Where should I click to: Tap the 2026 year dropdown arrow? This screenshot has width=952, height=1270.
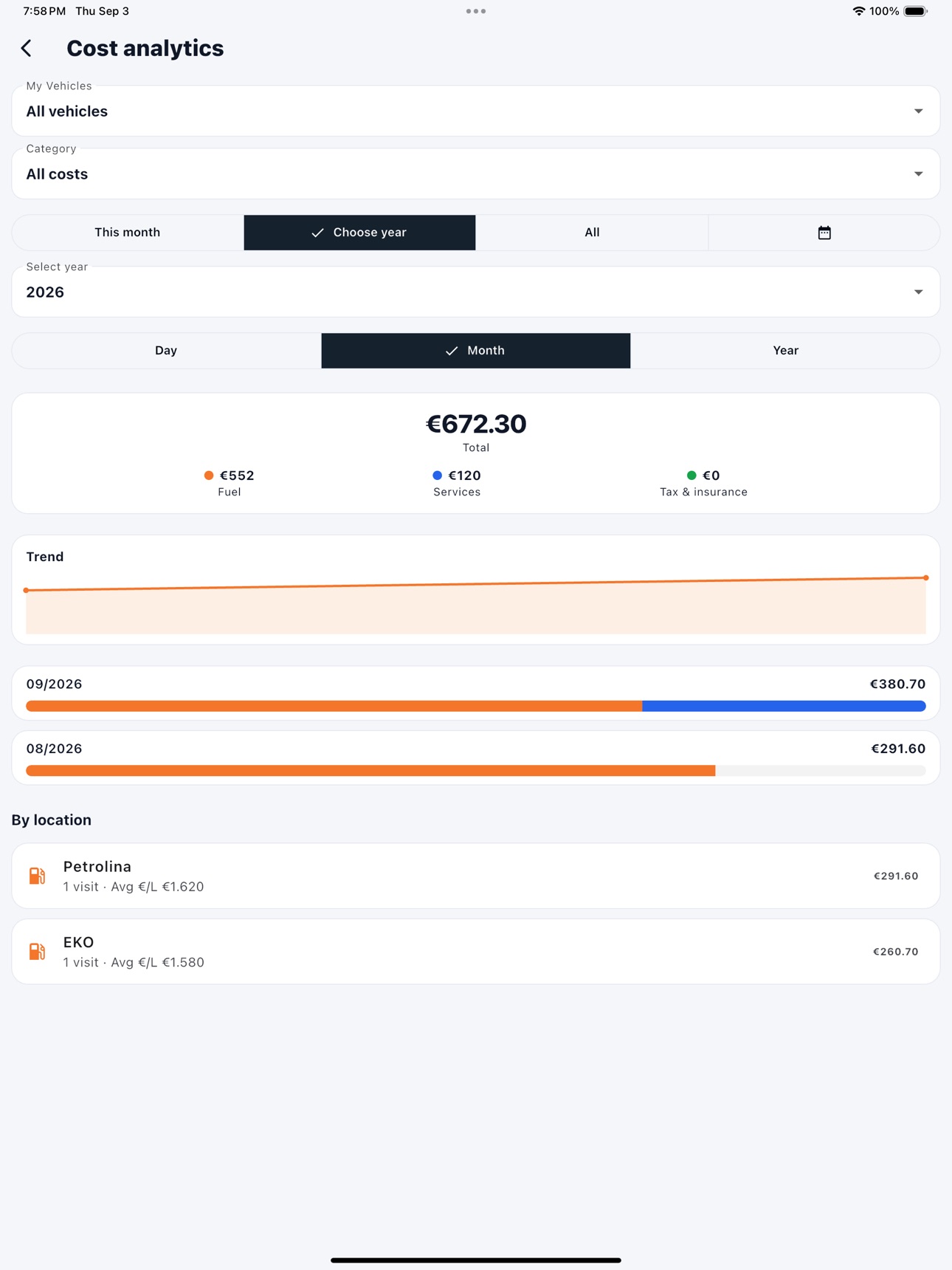tap(919, 292)
